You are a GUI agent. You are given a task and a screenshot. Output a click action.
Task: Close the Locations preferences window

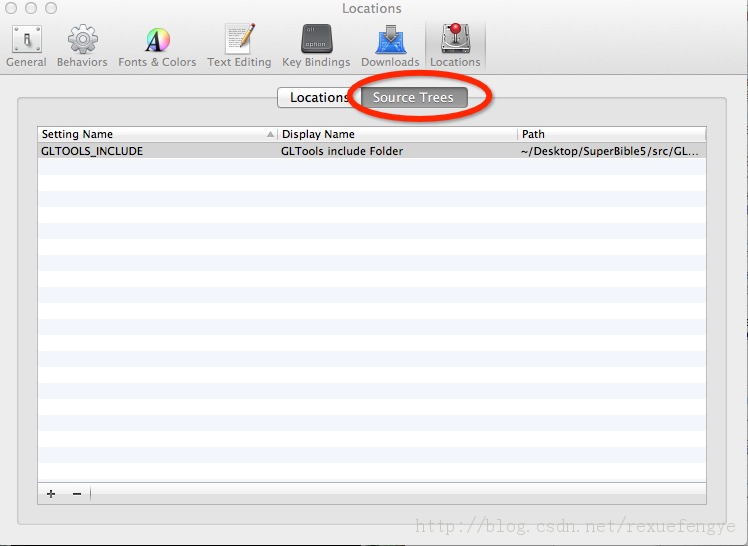click(x=11, y=8)
